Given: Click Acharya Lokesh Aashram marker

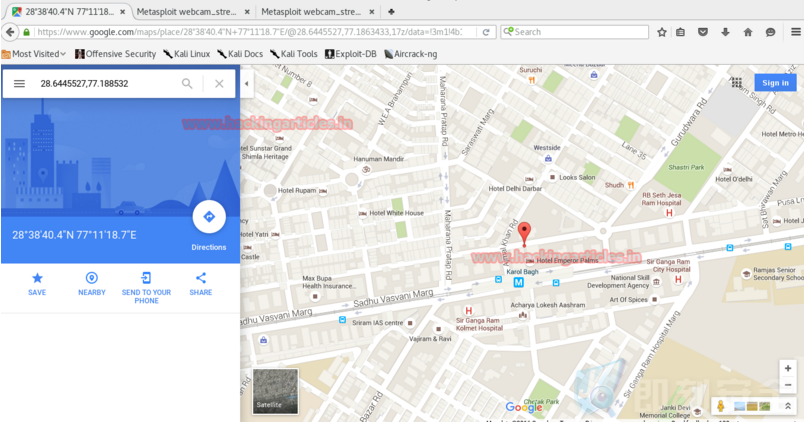Looking at the screenshot, I should pos(523,315).
